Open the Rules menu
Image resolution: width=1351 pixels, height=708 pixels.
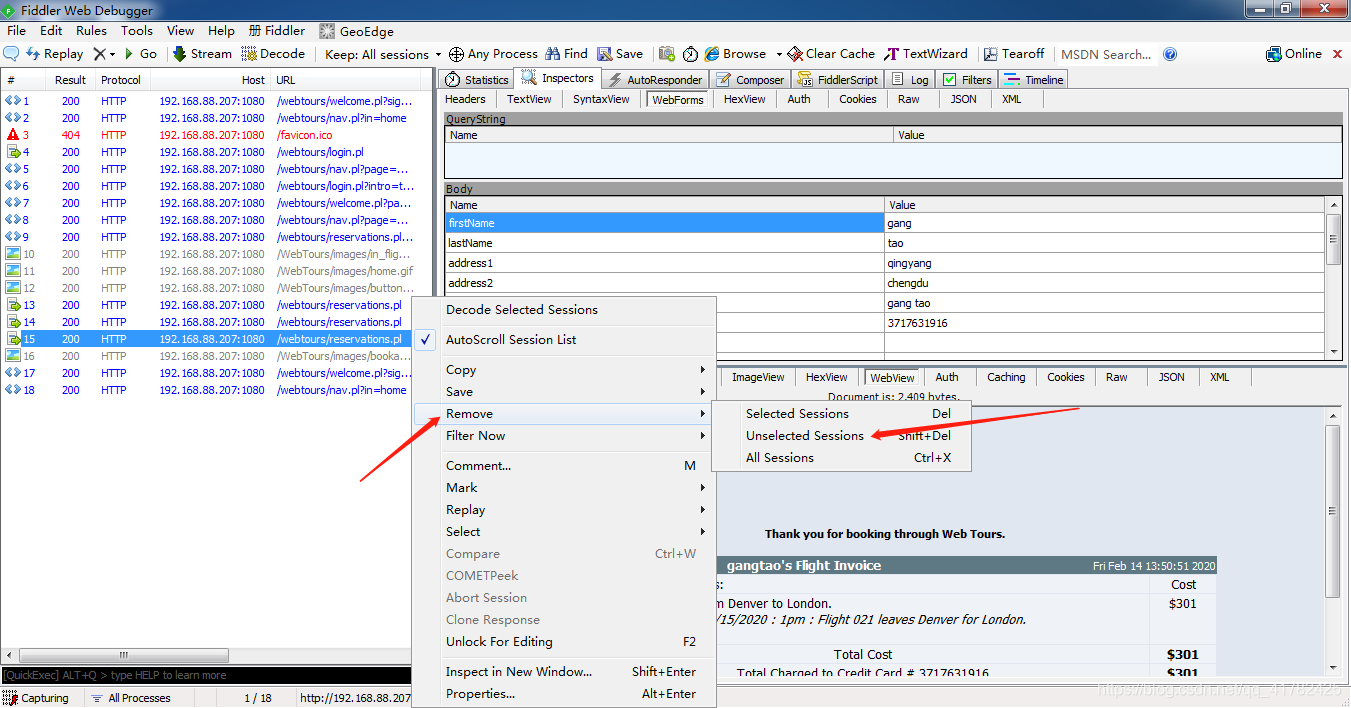pos(91,31)
